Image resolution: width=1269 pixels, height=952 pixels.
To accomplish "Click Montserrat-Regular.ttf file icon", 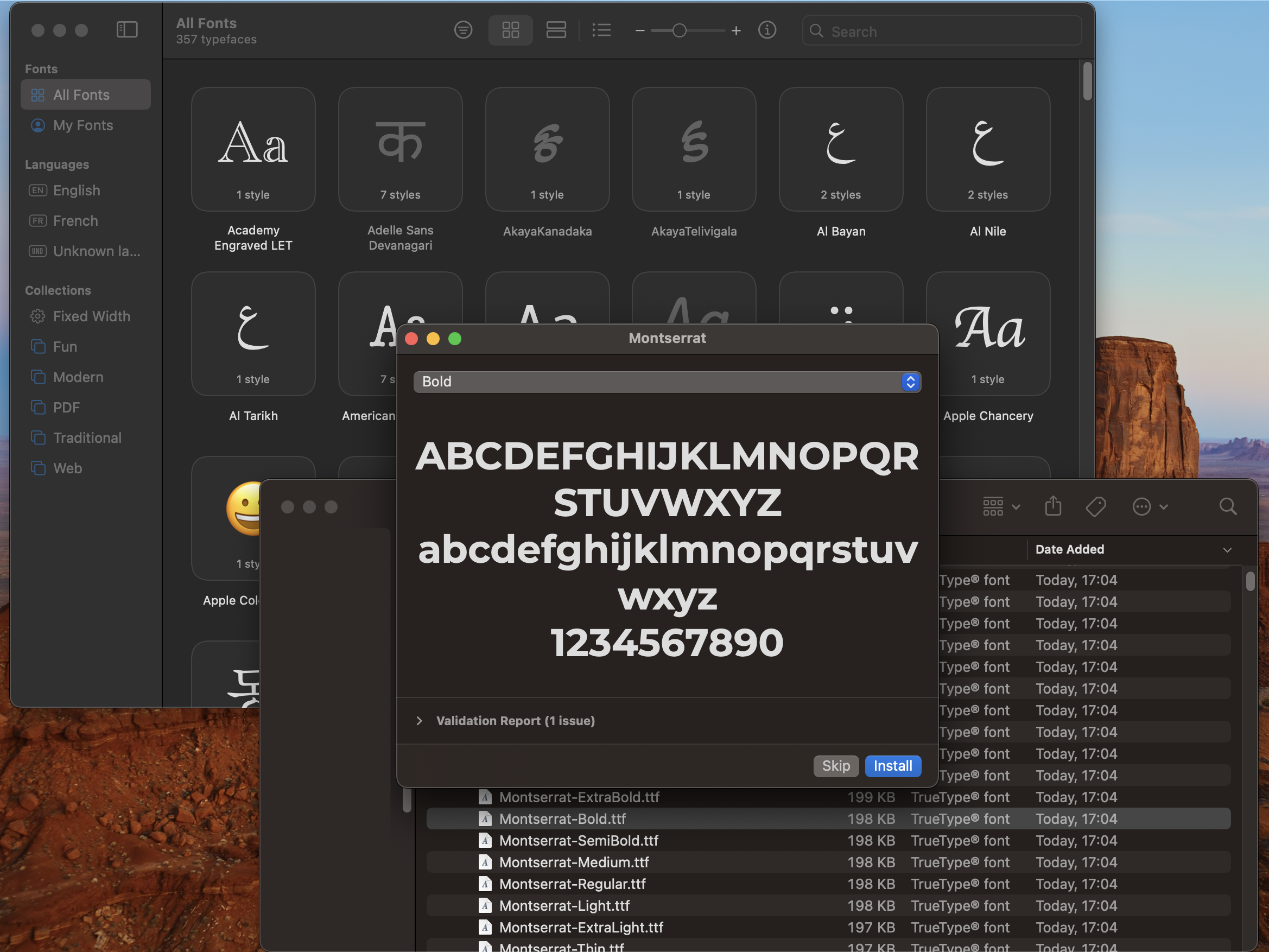I will (485, 884).
